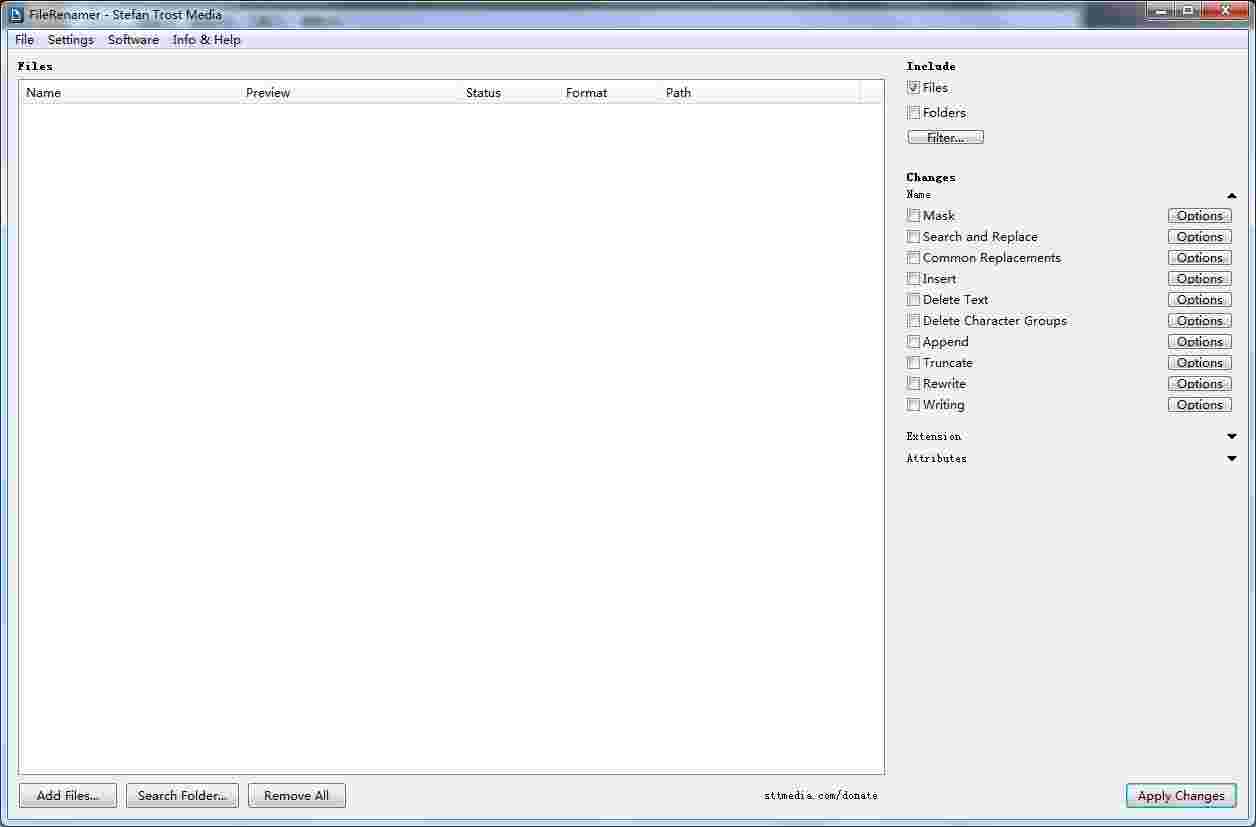The image size is (1256, 827).
Task: Sort by the Status column header
Action: coord(510,92)
